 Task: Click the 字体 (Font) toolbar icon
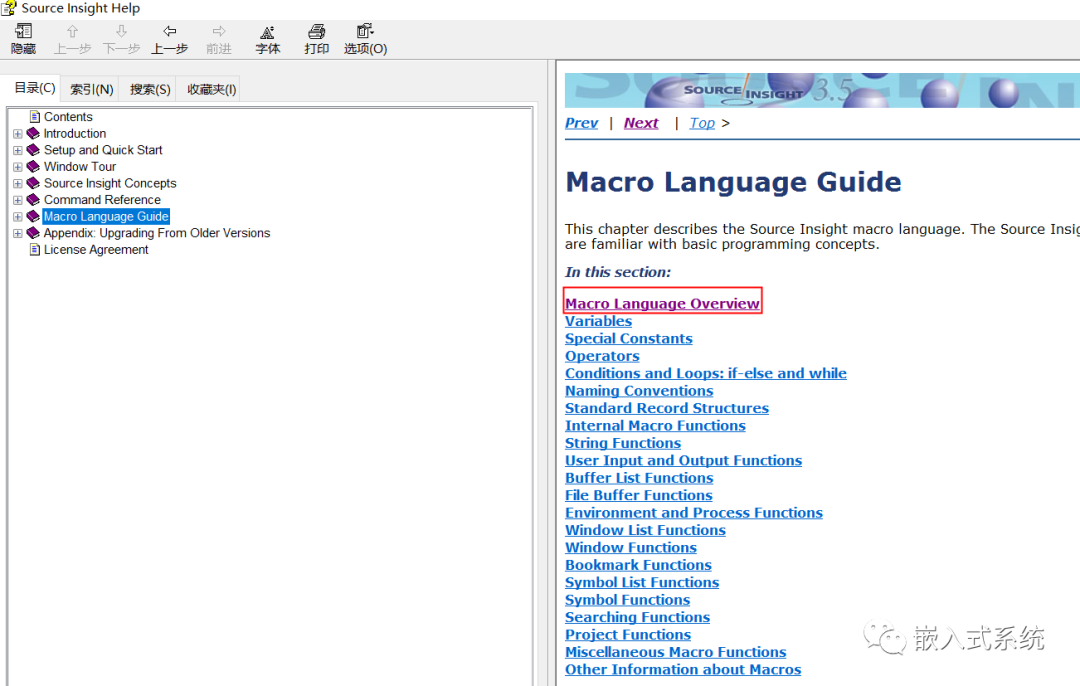tap(267, 32)
